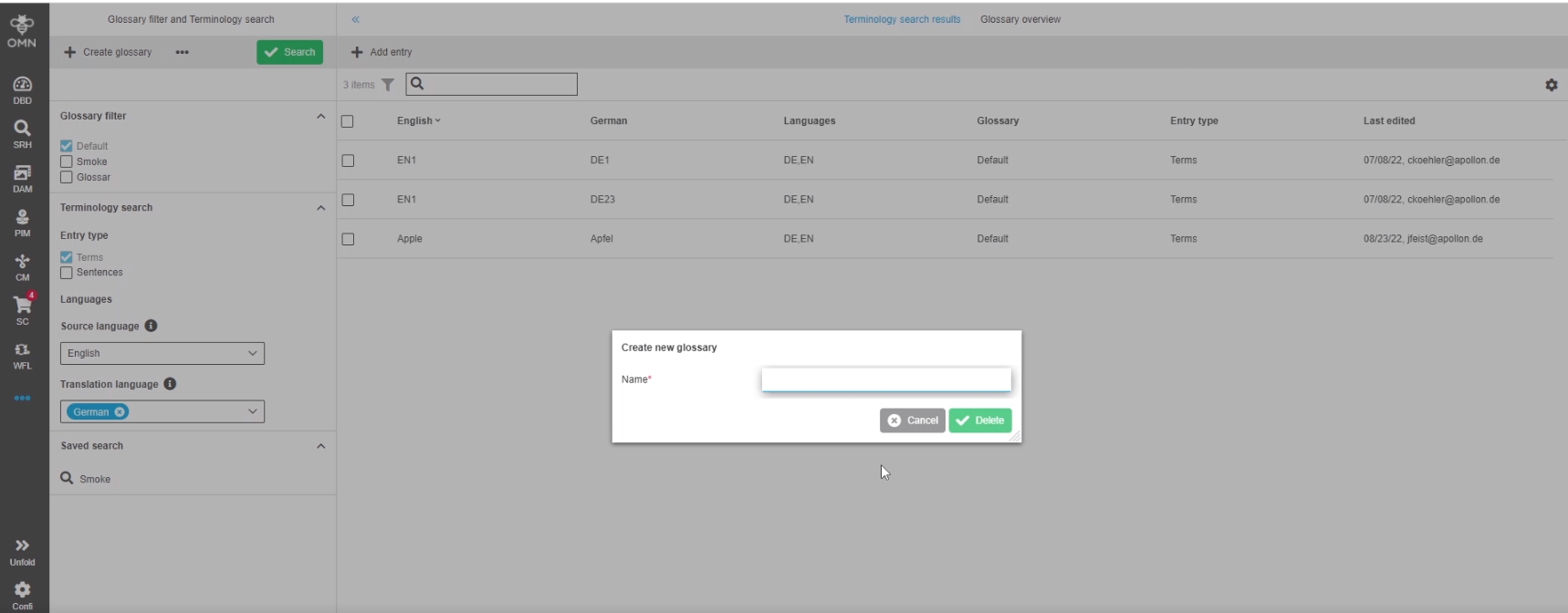This screenshot has width=1568, height=613.
Task: Select the Apple row checkbox
Action: click(x=348, y=239)
